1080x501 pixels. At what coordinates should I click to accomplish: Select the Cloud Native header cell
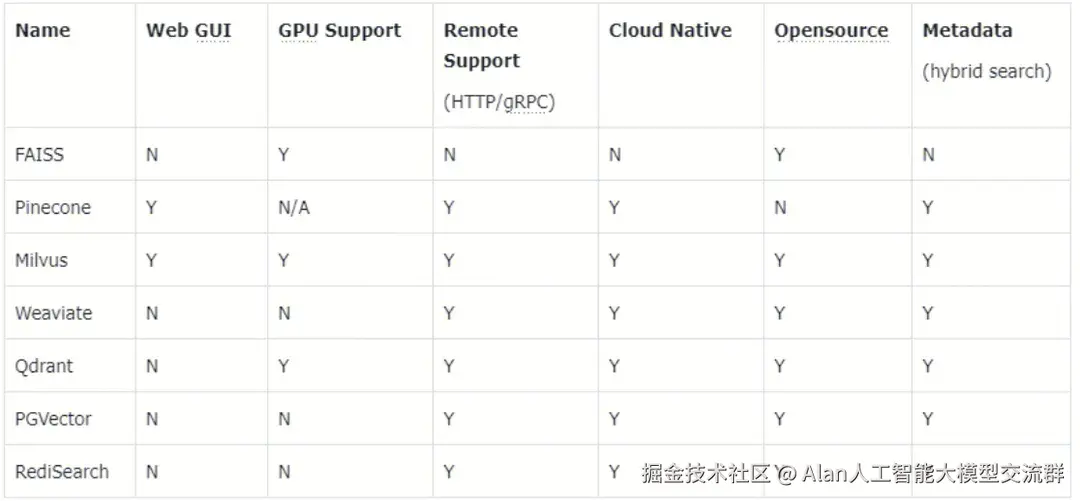pos(670,30)
